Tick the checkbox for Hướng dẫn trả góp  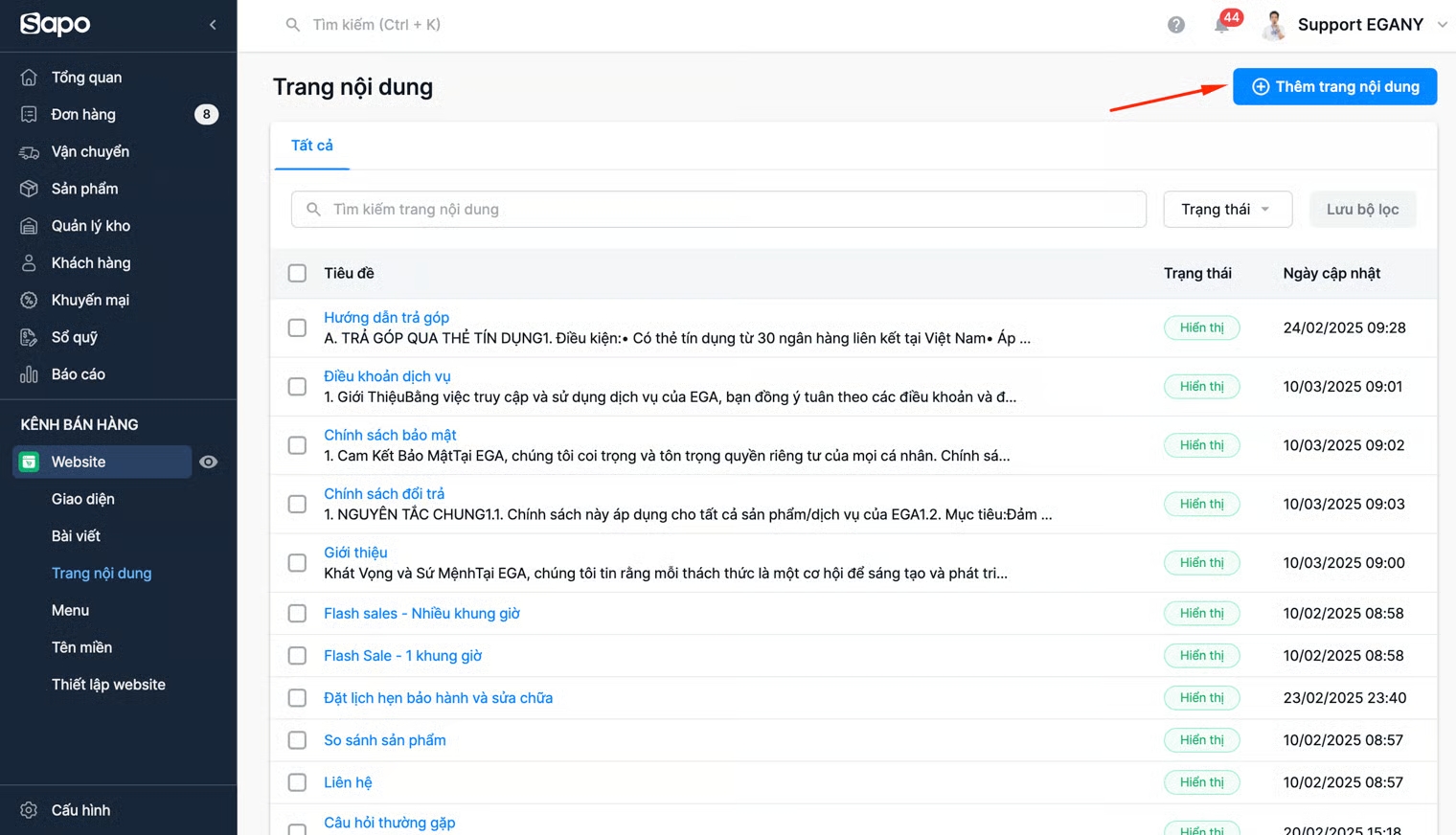(297, 328)
